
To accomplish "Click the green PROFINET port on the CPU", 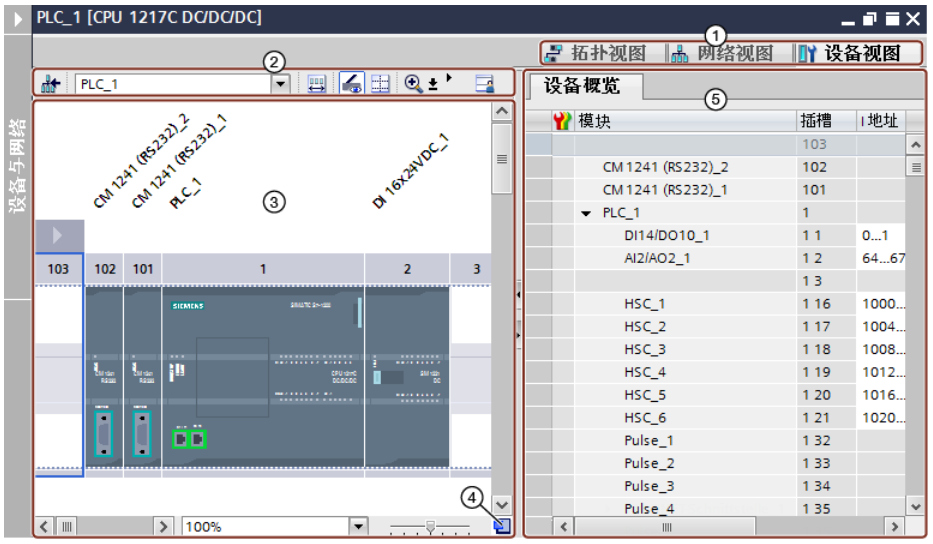I will click(x=189, y=439).
